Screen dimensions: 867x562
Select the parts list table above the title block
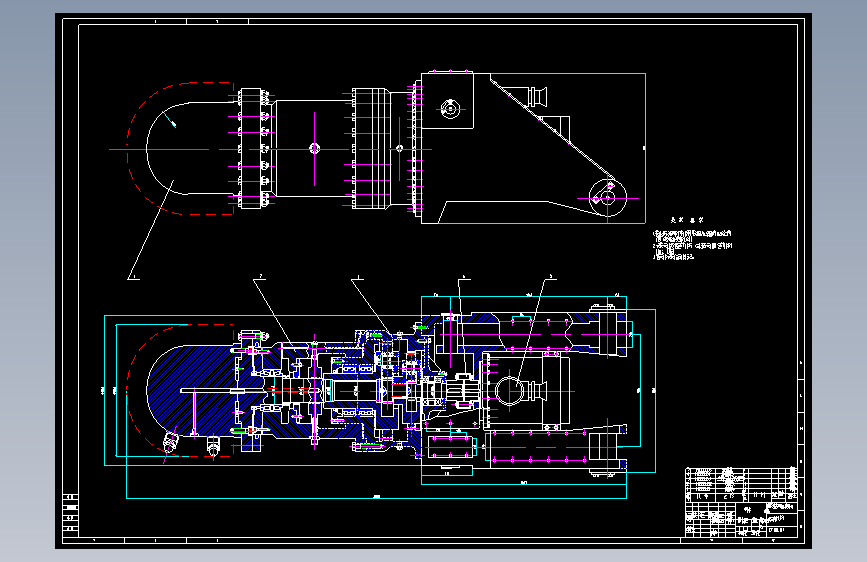[x=741, y=485]
